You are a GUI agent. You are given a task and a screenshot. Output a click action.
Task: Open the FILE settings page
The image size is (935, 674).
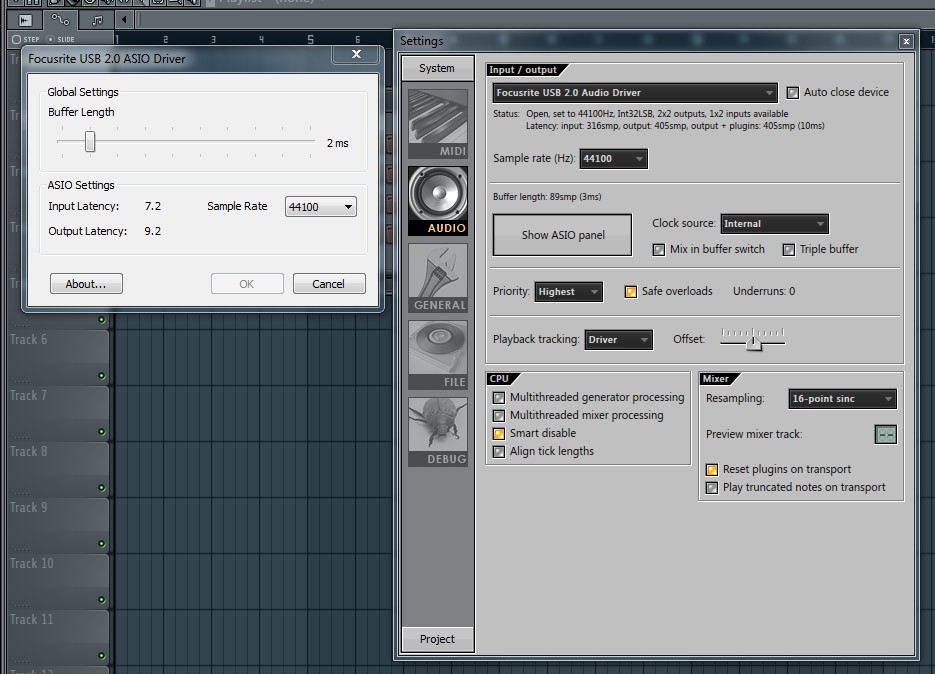tap(438, 354)
